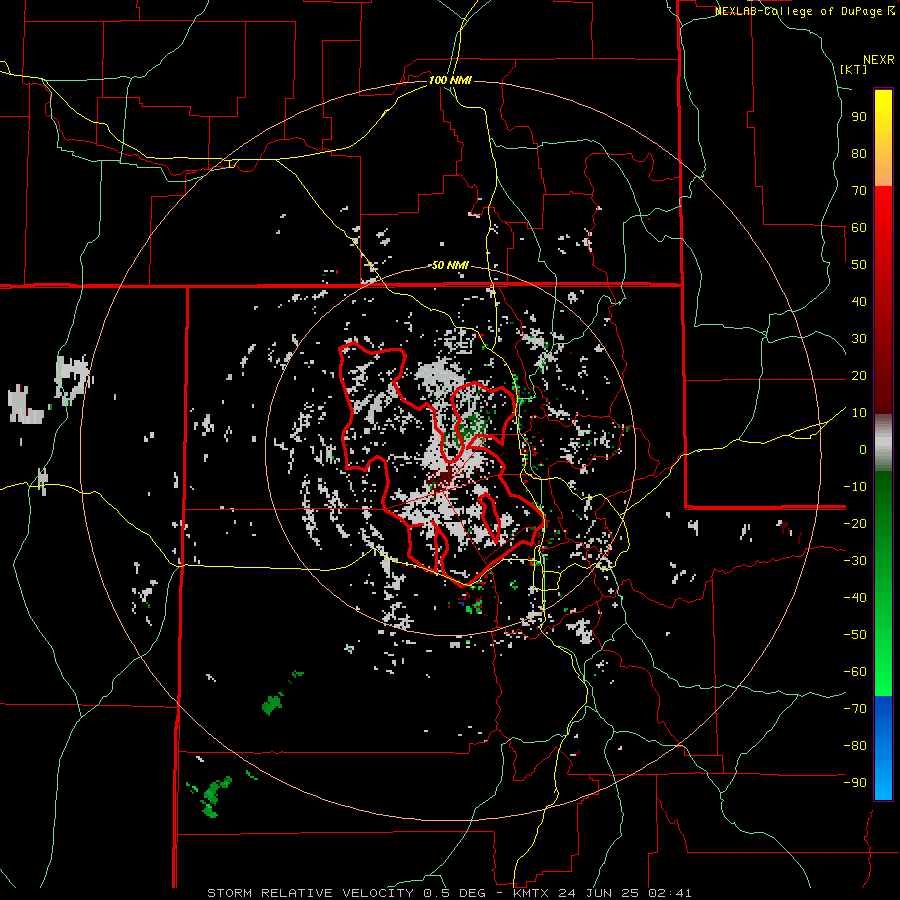Click the -20 value on the velocity scale

point(855,523)
